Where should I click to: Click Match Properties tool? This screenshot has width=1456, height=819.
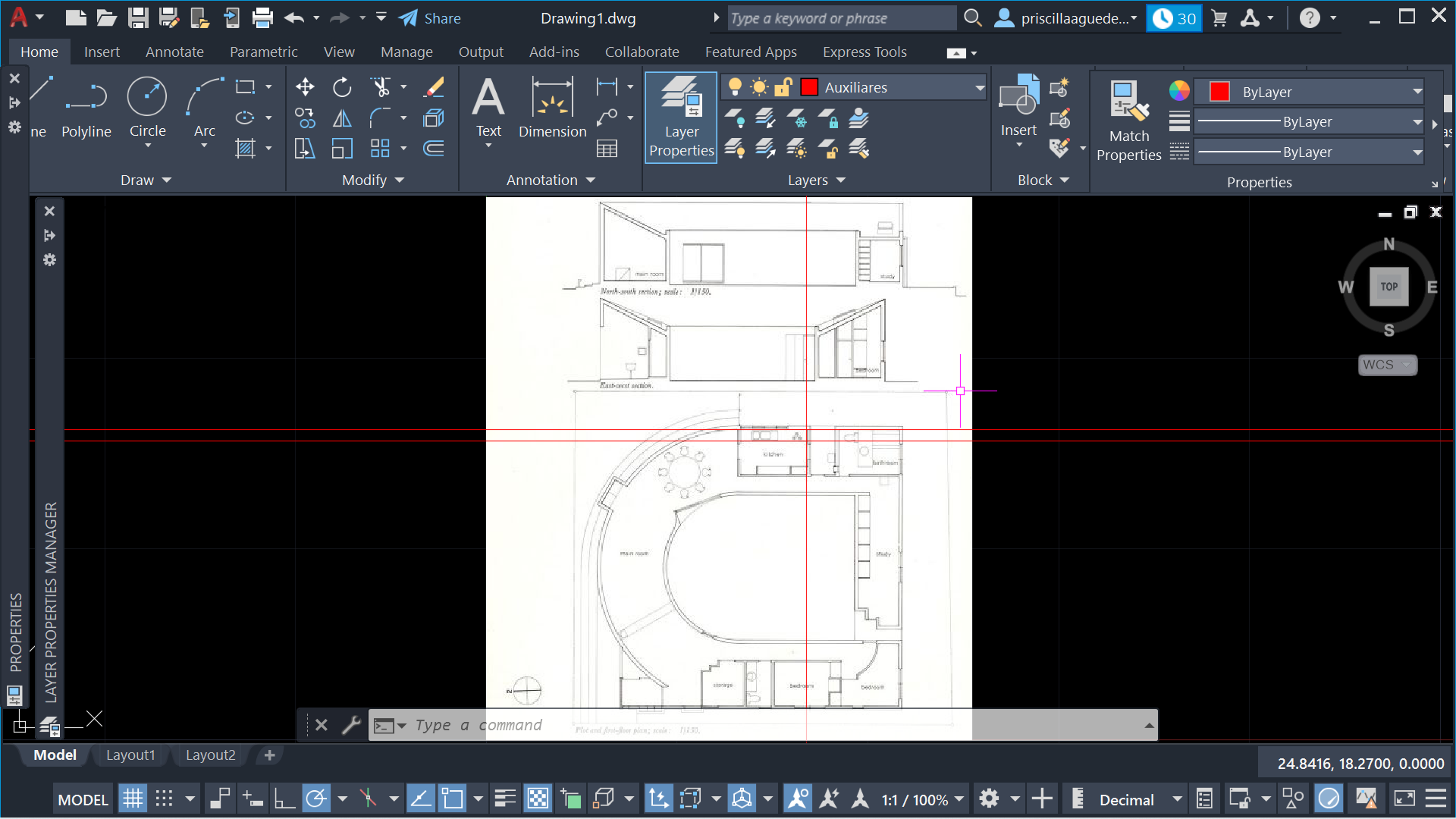[1128, 121]
